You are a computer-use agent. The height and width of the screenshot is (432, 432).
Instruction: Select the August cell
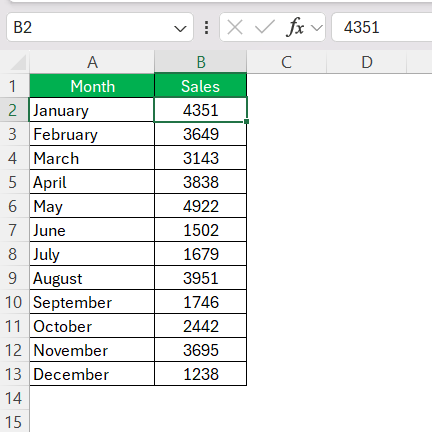pos(92,278)
